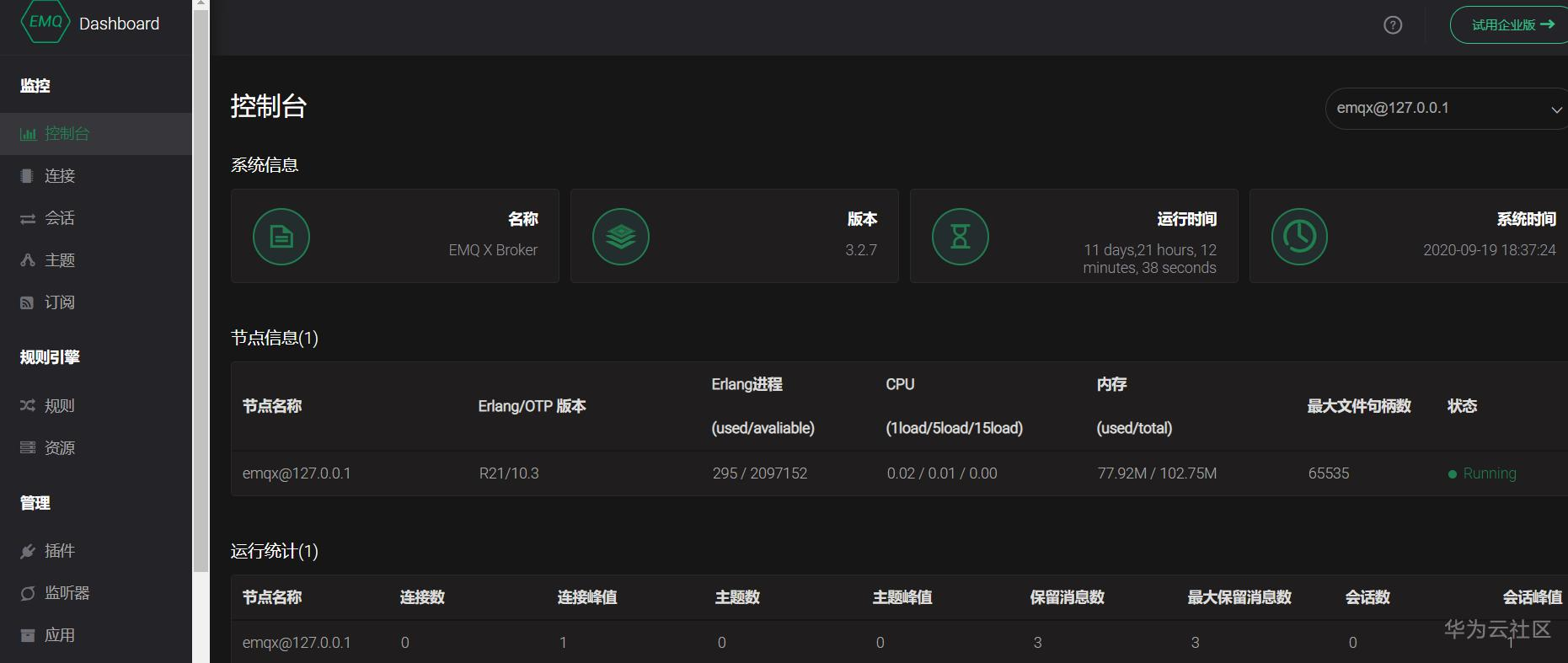The width and height of the screenshot is (1568, 663).
Task: Click the clock icon on the 系统时间 card
Action: pos(1299,237)
